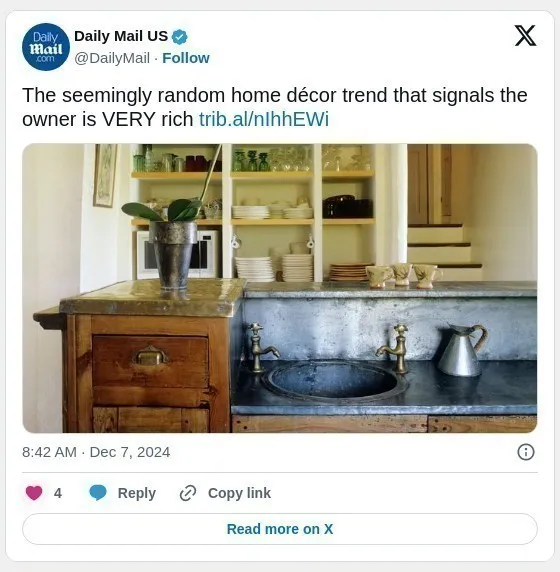This screenshot has height=572, width=560.
Task: Click the Copy link text
Action: click(x=239, y=493)
